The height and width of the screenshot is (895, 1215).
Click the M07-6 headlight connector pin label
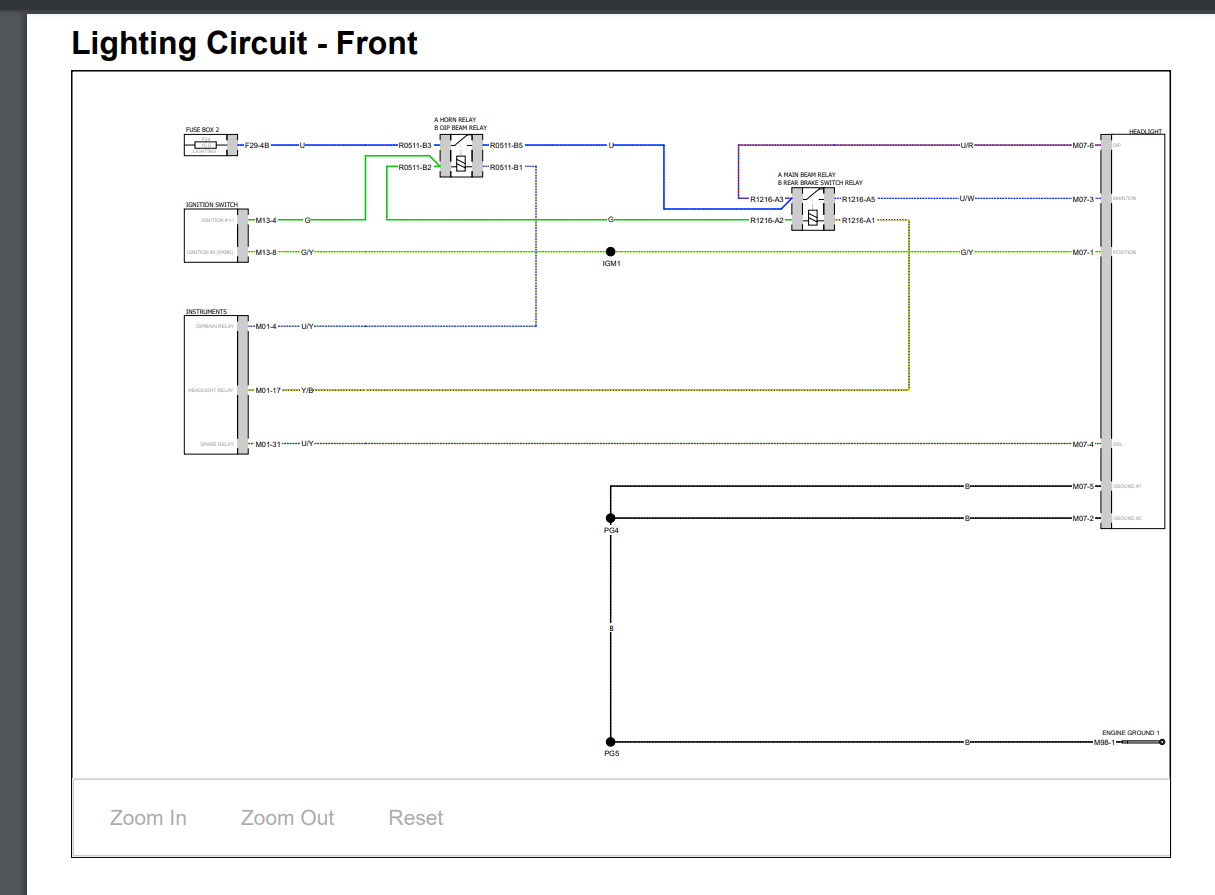tap(1083, 146)
